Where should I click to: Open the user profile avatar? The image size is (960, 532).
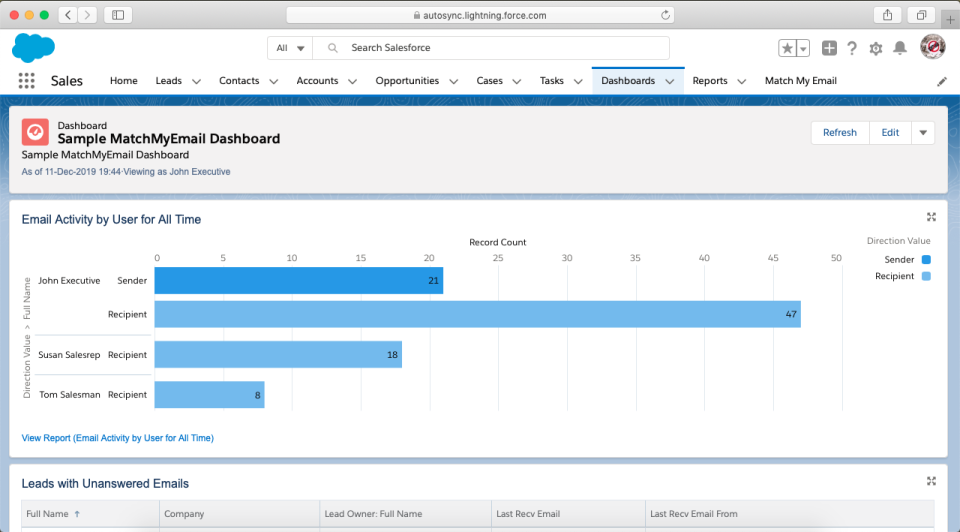[932, 47]
